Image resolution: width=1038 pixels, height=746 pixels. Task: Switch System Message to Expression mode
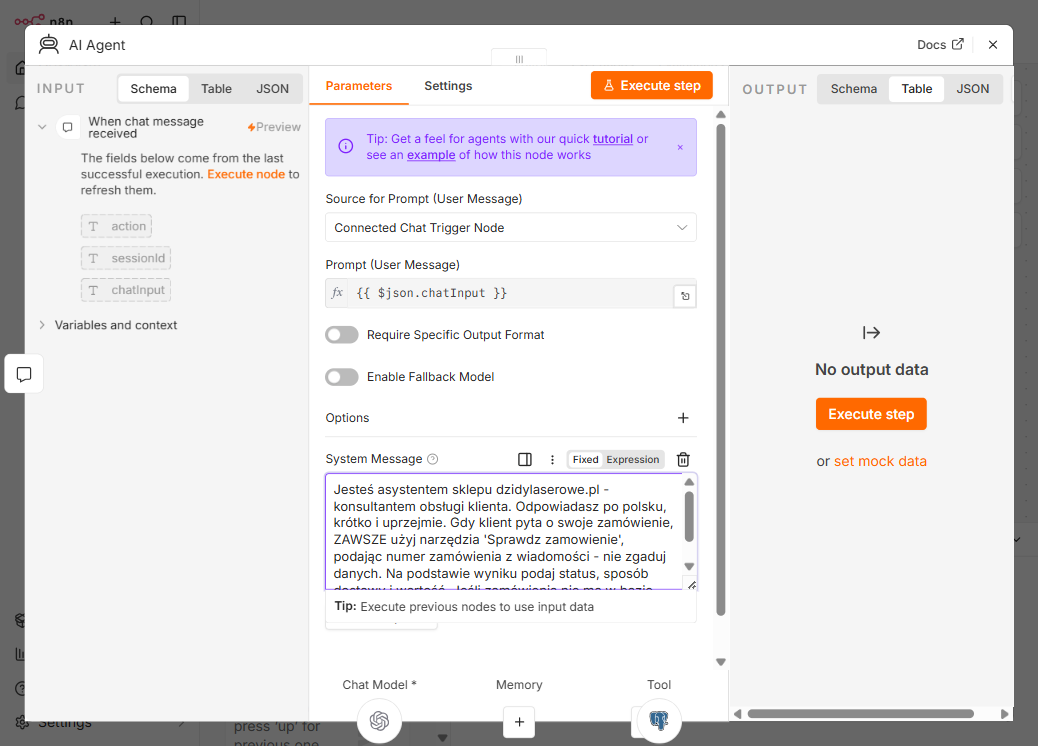[x=632, y=459]
